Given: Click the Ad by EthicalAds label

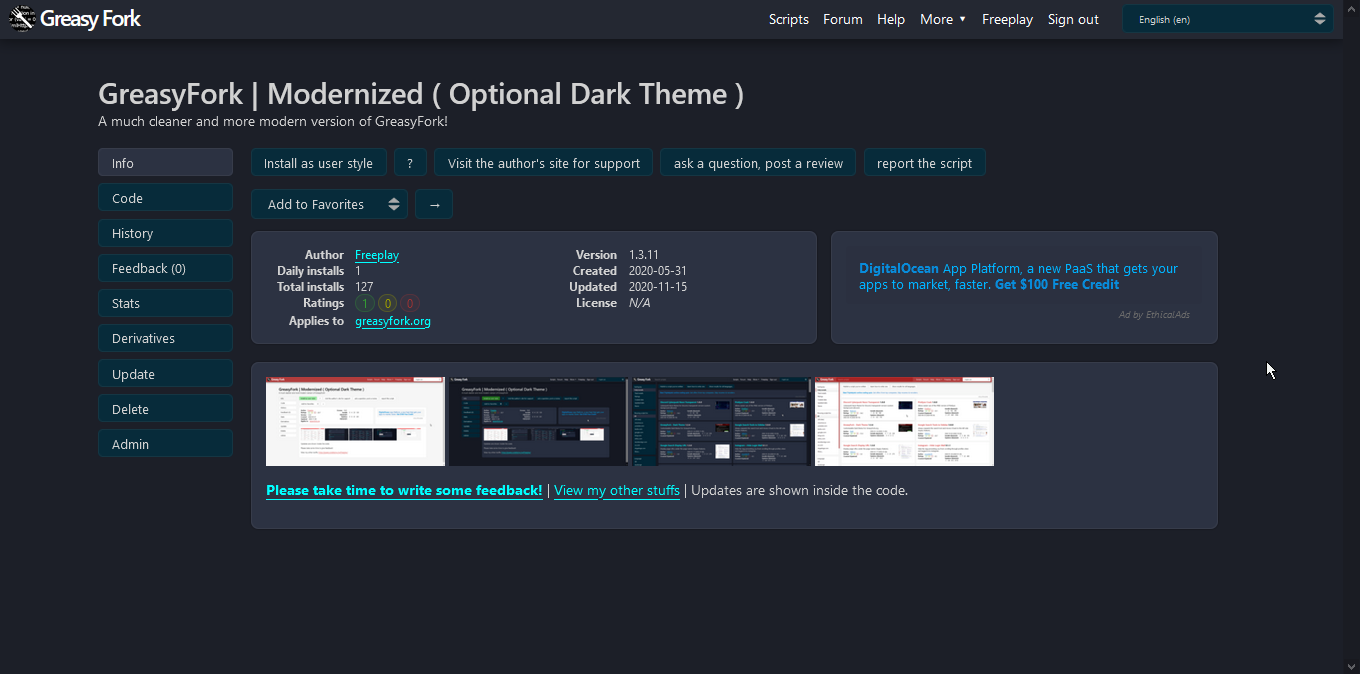Looking at the screenshot, I should pyautogui.click(x=1154, y=315).
